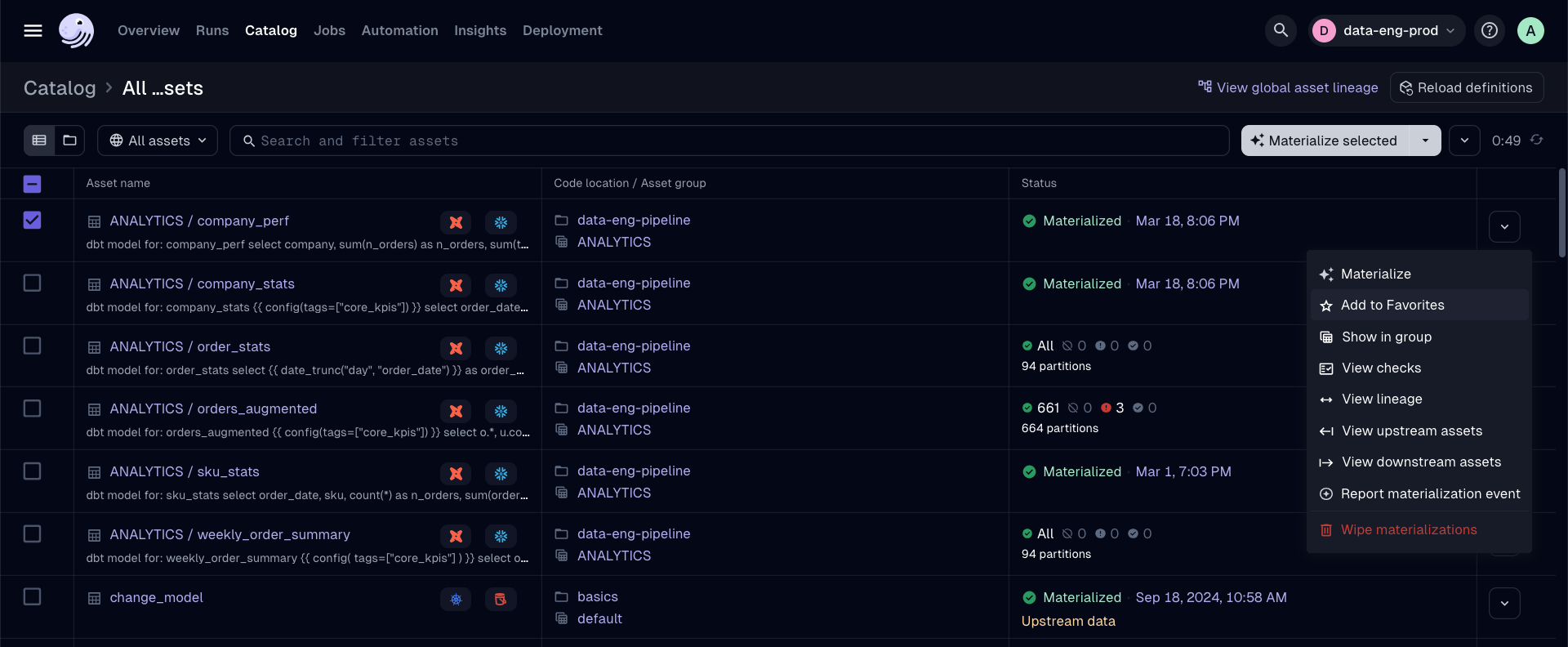
Task: Check the orders_augmented row checkbox
Action: 32,408
